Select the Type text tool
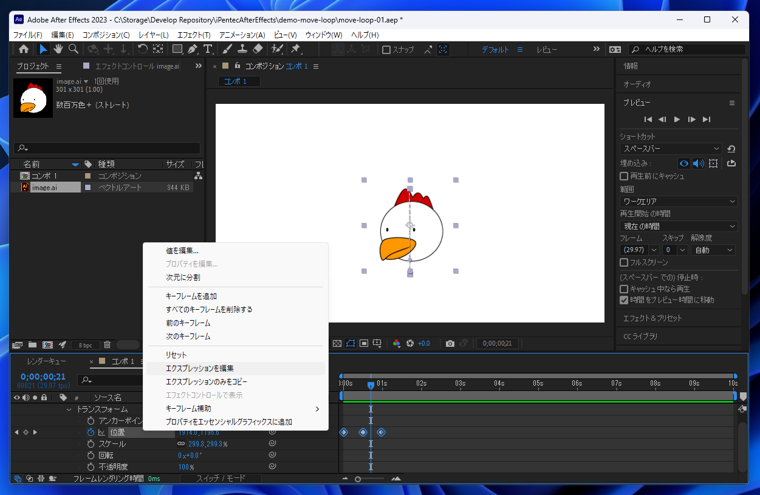Image resolution: width=760 pixels, height=495 pixels. [x=207, y=49]
